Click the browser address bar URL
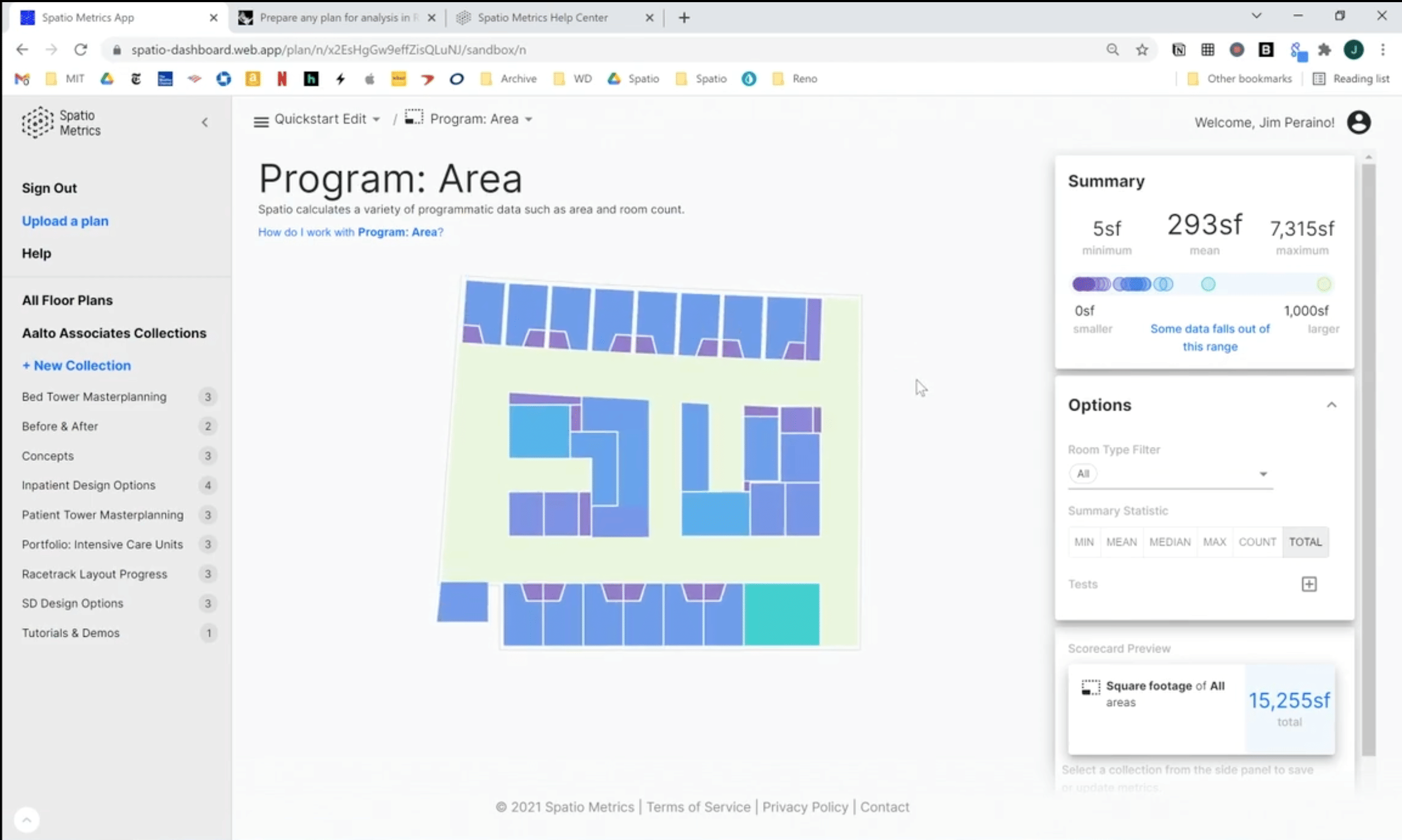Image resolution: width=1402 pixels, height=840 pixels. [328, 50]
